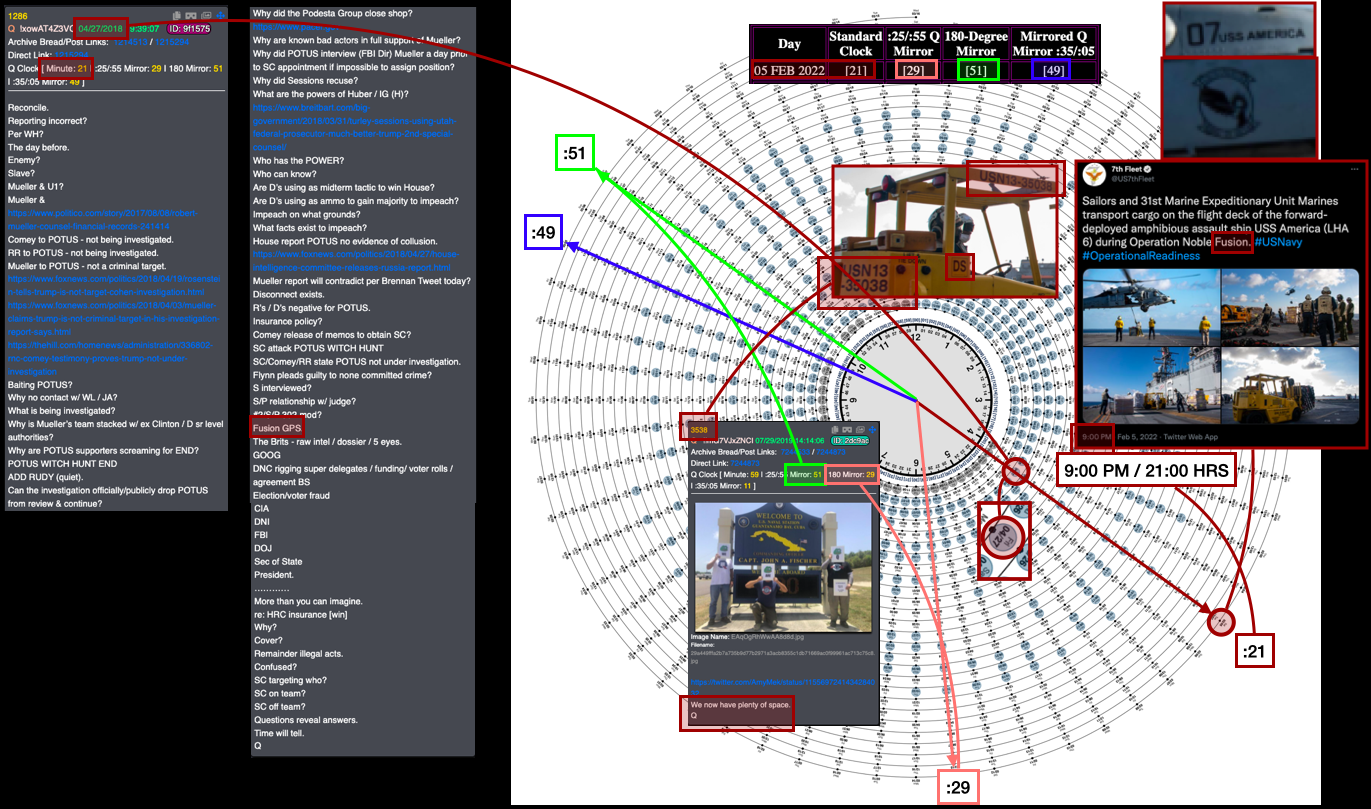Open the tweet's yellow forklift photo
This screenshot has height=809, width=1371.
[1290, 383]
